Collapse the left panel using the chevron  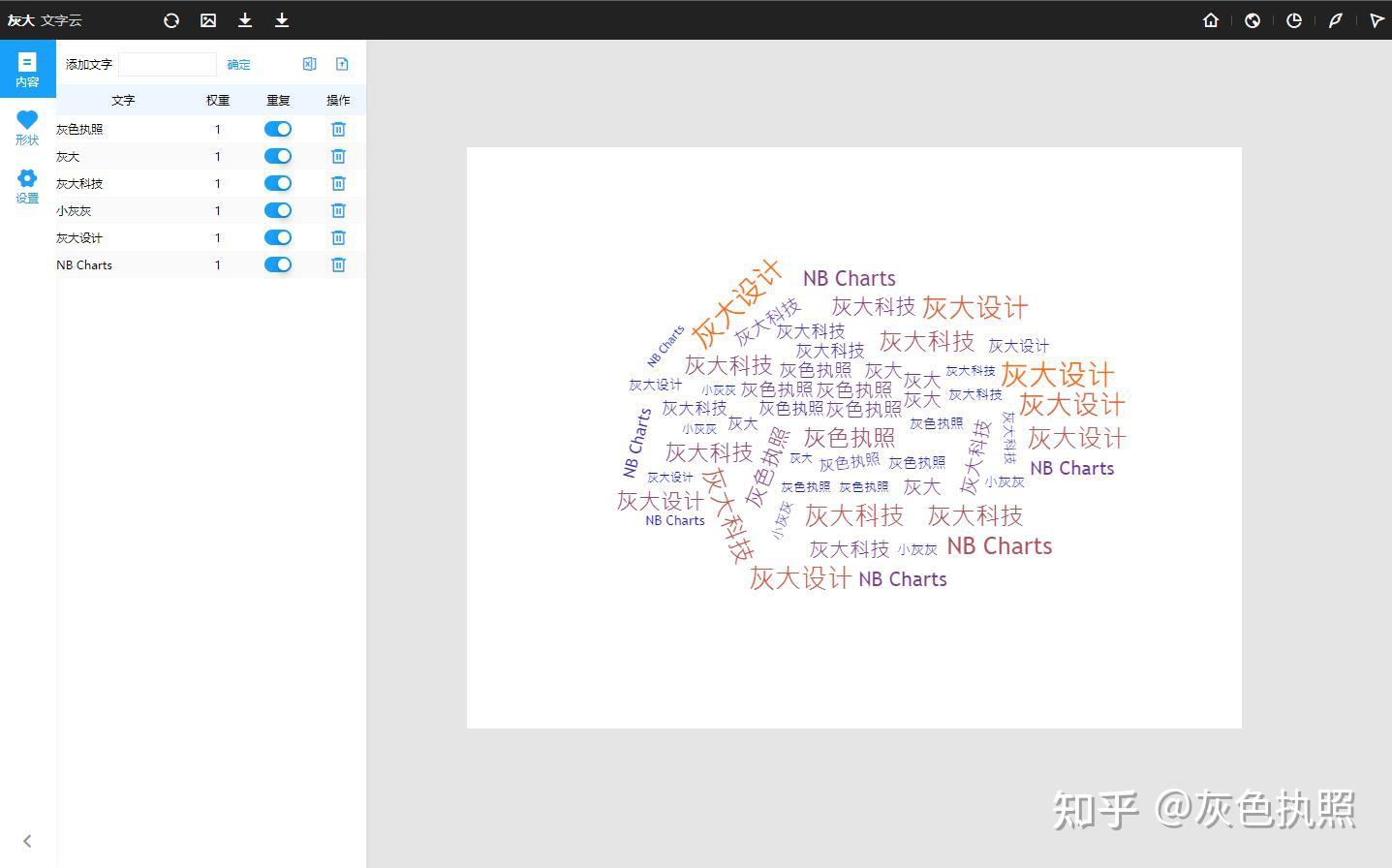pyautogui.click(x=27, y=840)
